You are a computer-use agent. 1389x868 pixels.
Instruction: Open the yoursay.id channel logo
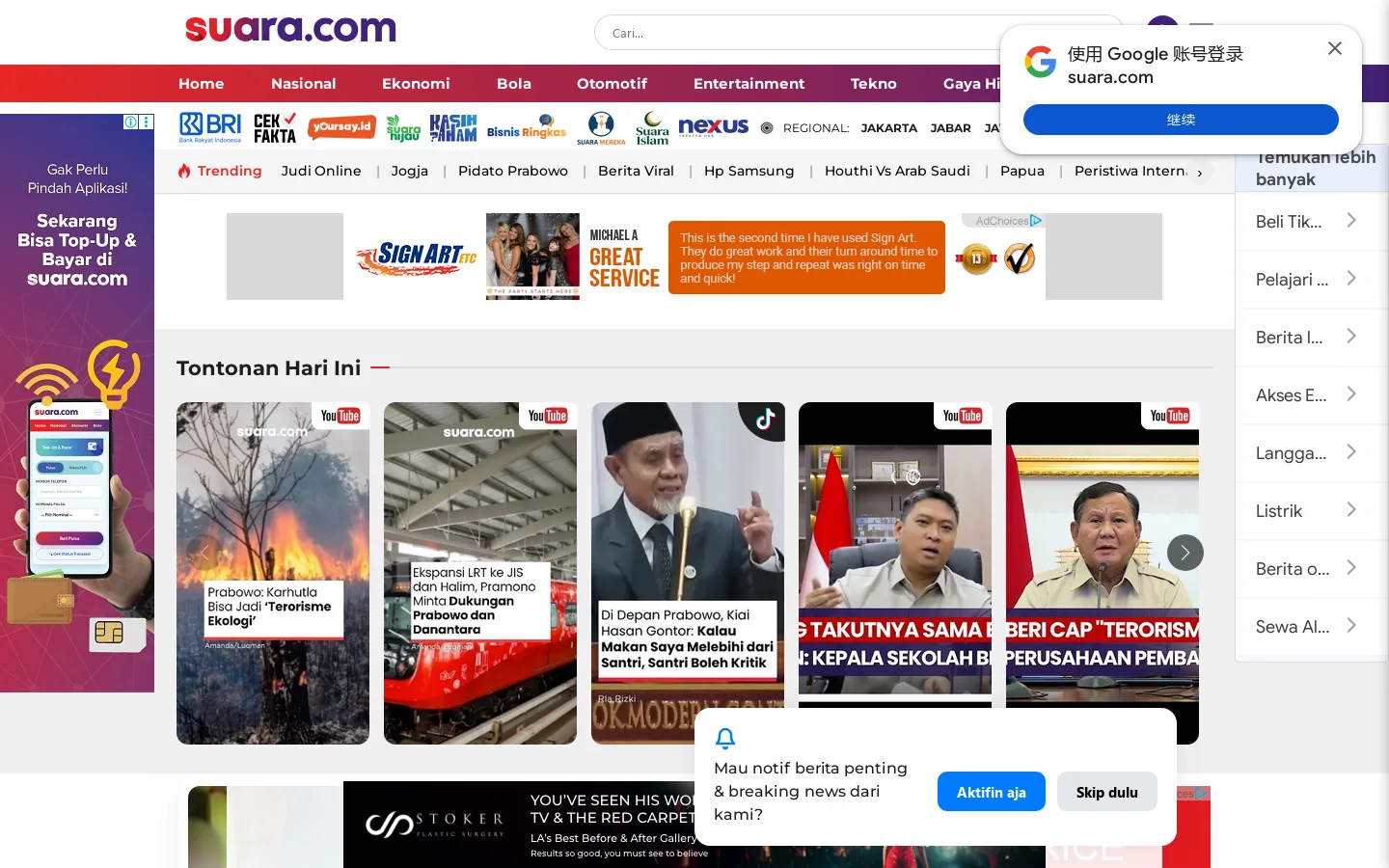point(341,127)
